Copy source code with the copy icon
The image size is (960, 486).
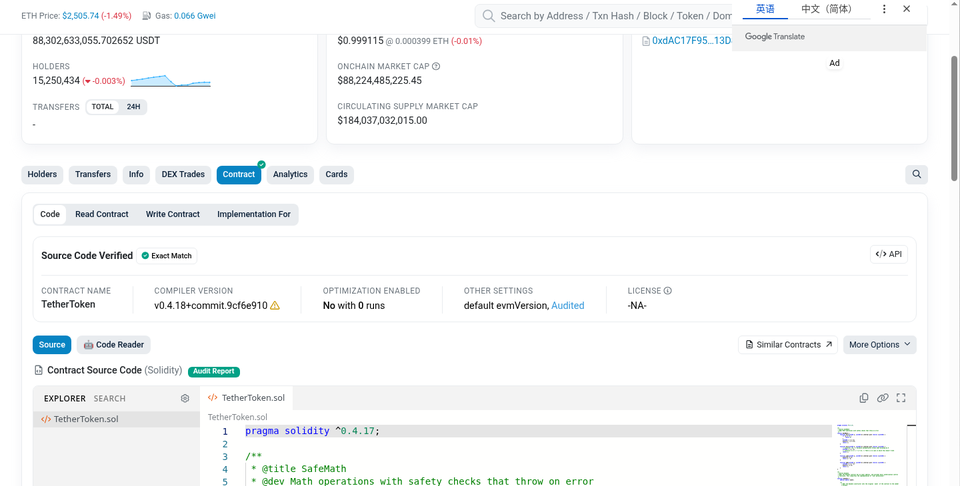864,398
